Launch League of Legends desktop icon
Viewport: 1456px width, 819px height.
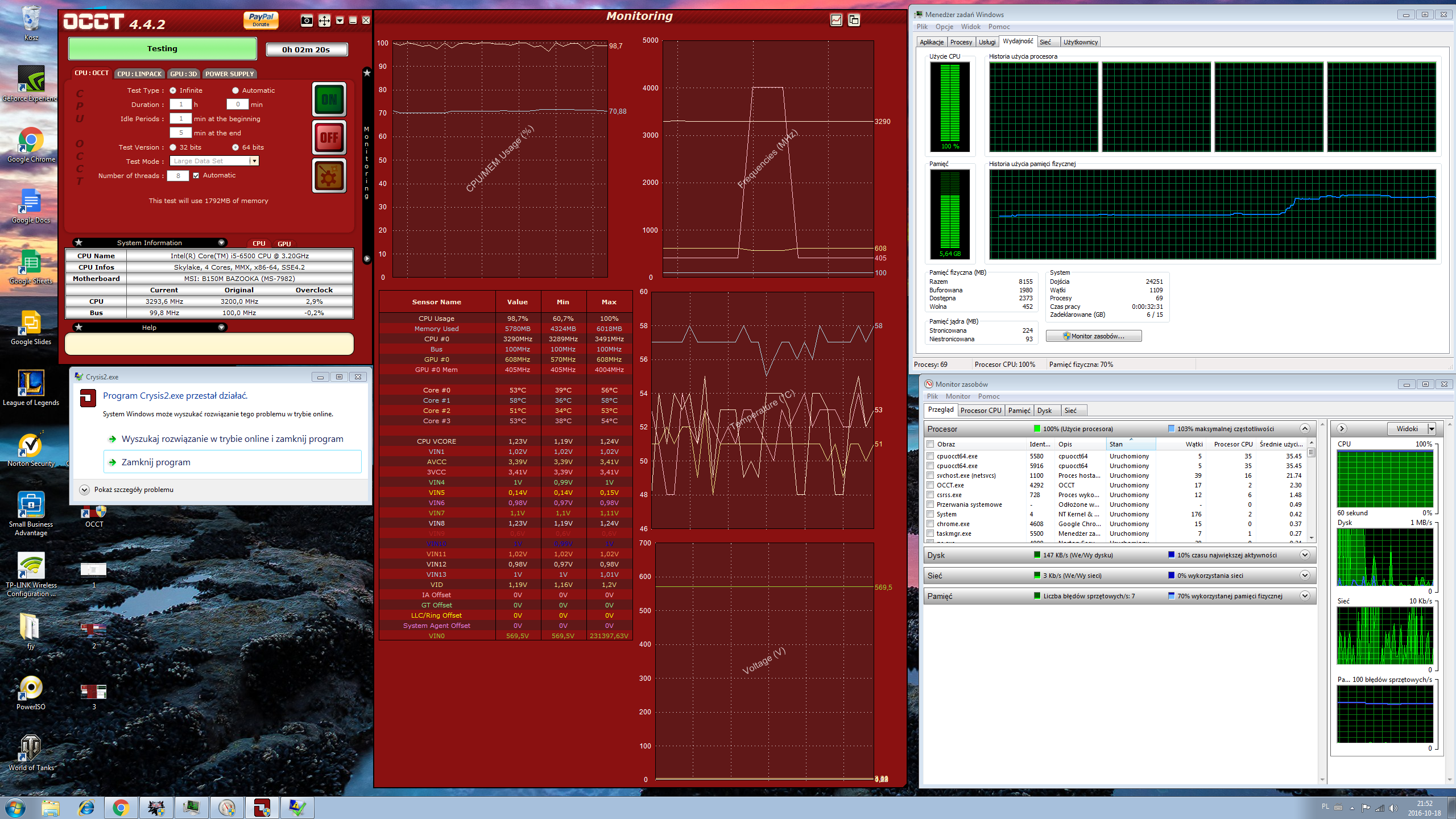(31, 388)
